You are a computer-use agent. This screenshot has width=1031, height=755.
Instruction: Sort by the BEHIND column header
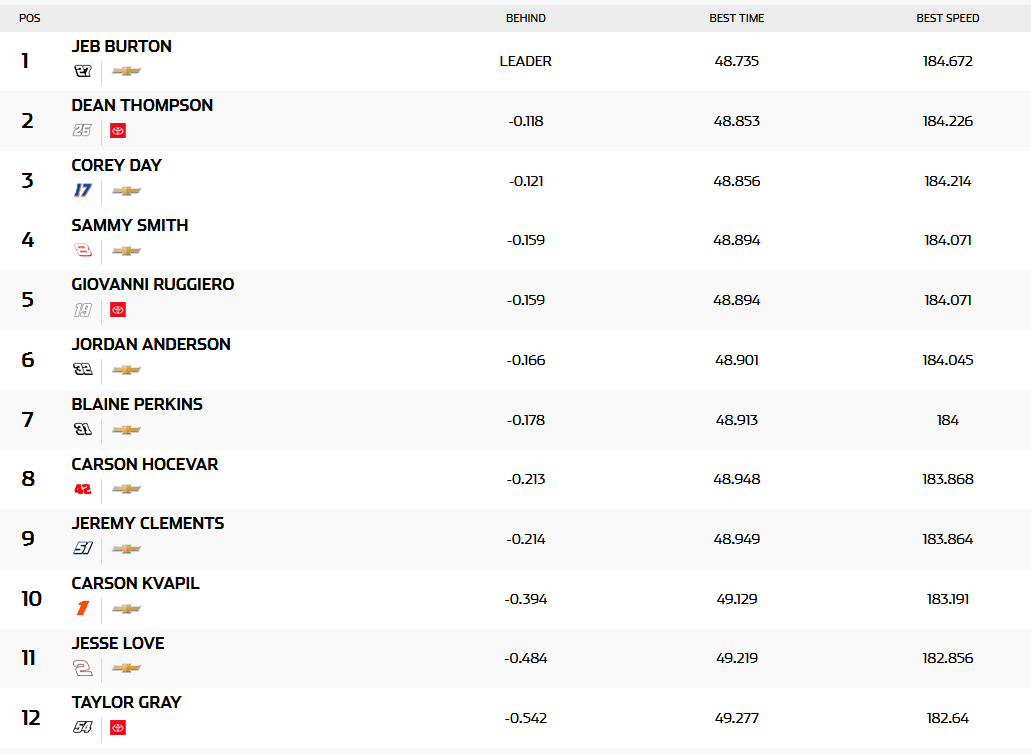coord(526,18)
